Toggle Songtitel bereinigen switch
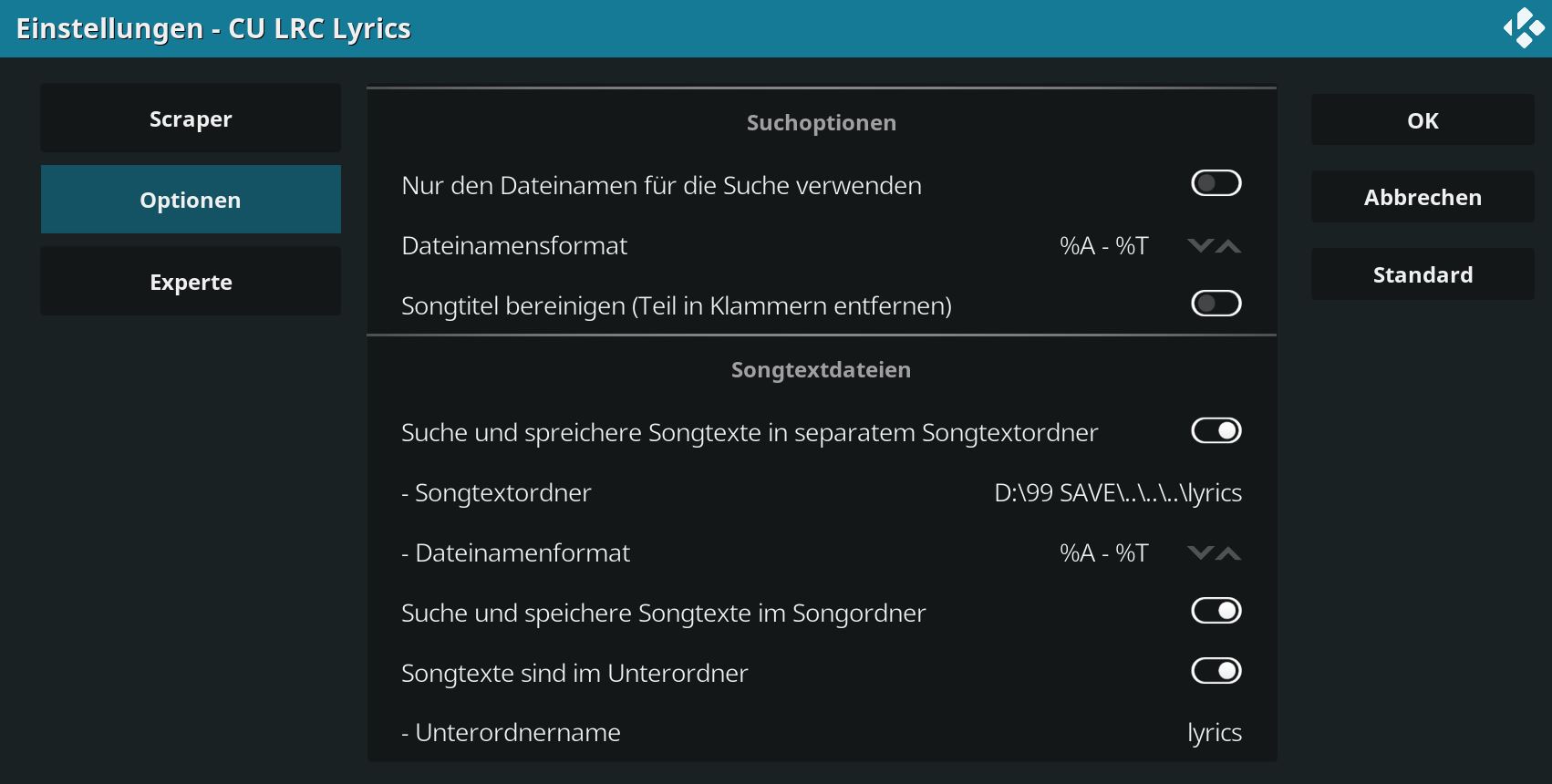The width and height of the screenshot is (1552, 784). 1216,304
